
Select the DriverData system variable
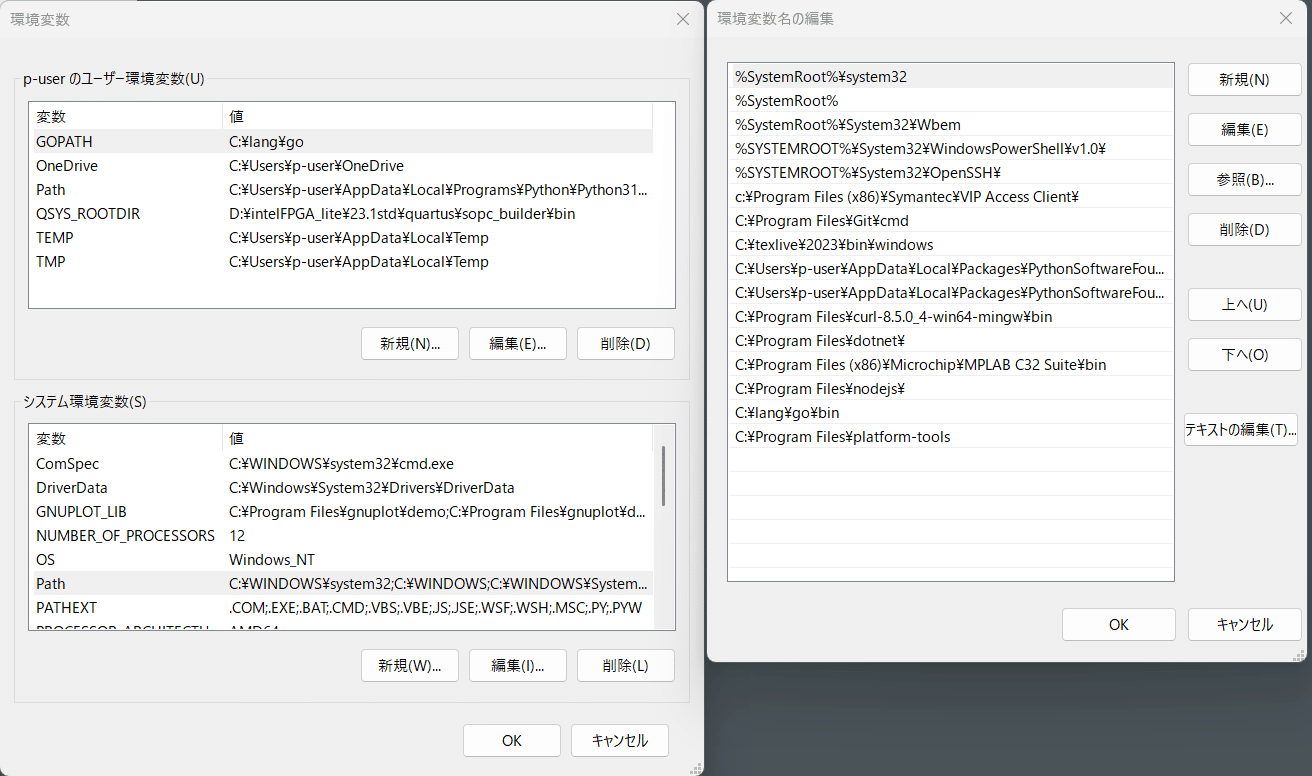(343, 488)
